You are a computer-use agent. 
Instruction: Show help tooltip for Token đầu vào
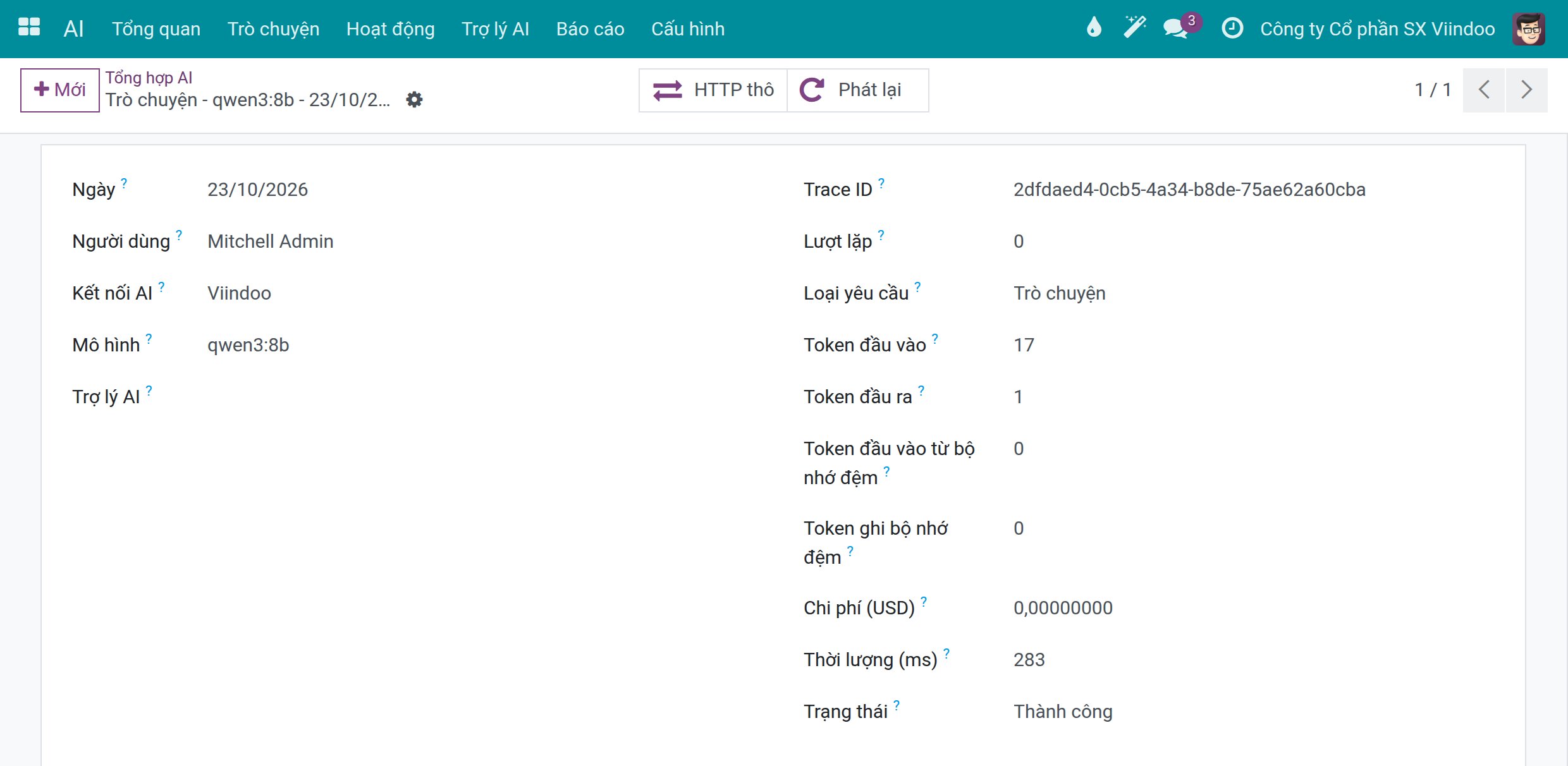(x=935, y=338)
